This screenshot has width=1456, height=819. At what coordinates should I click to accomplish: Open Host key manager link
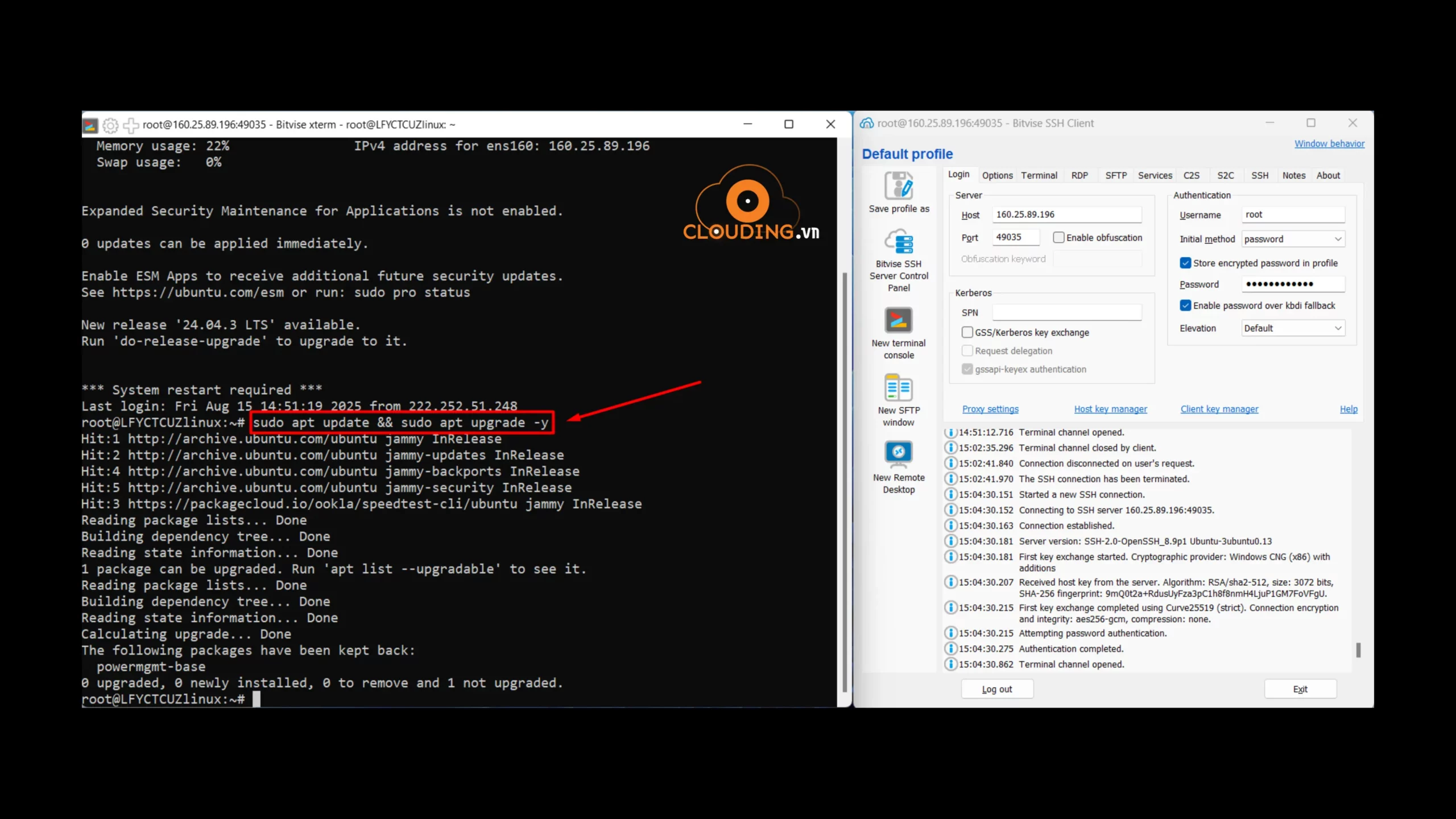1110,409
